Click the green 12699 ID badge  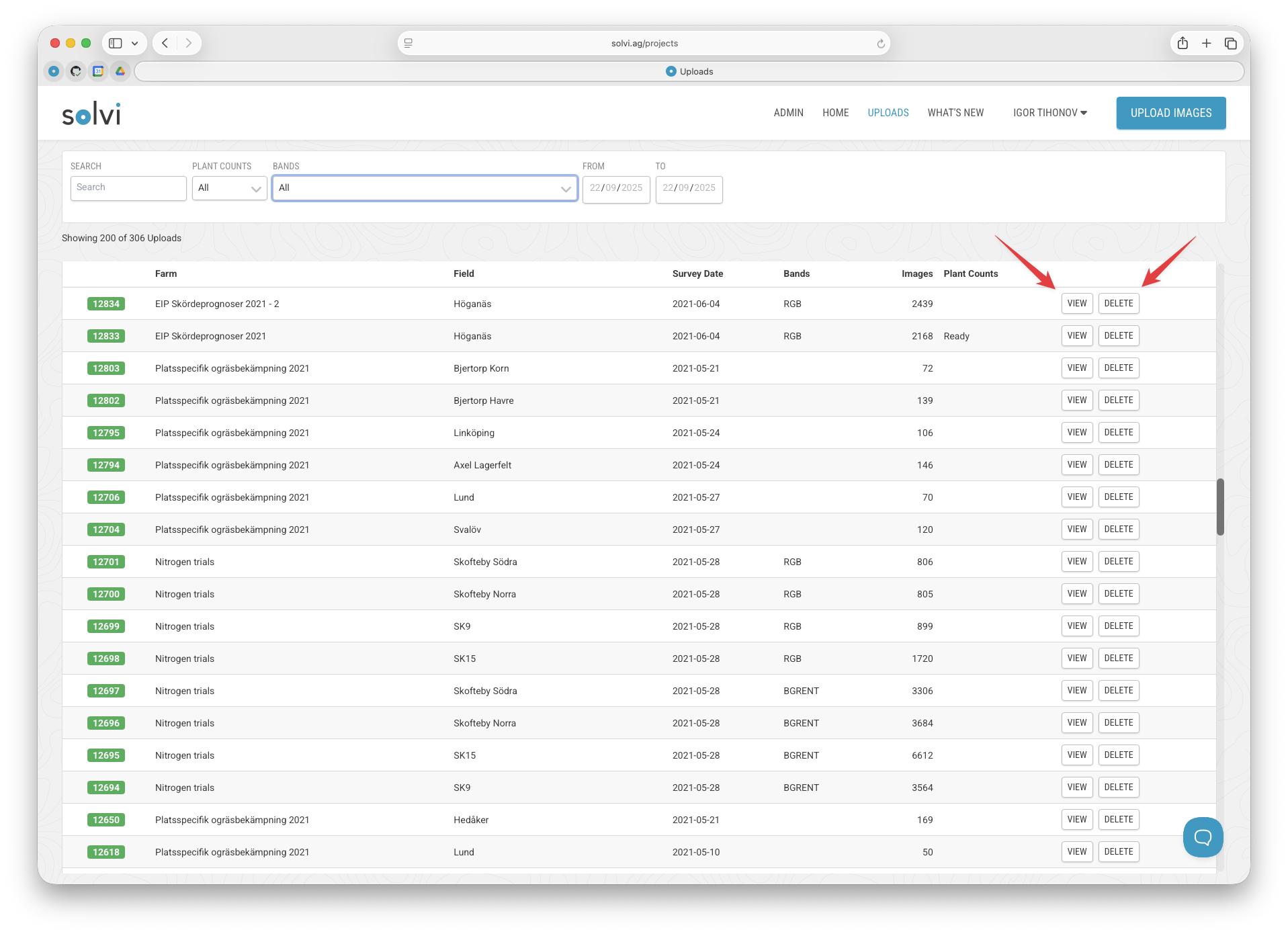106,626
